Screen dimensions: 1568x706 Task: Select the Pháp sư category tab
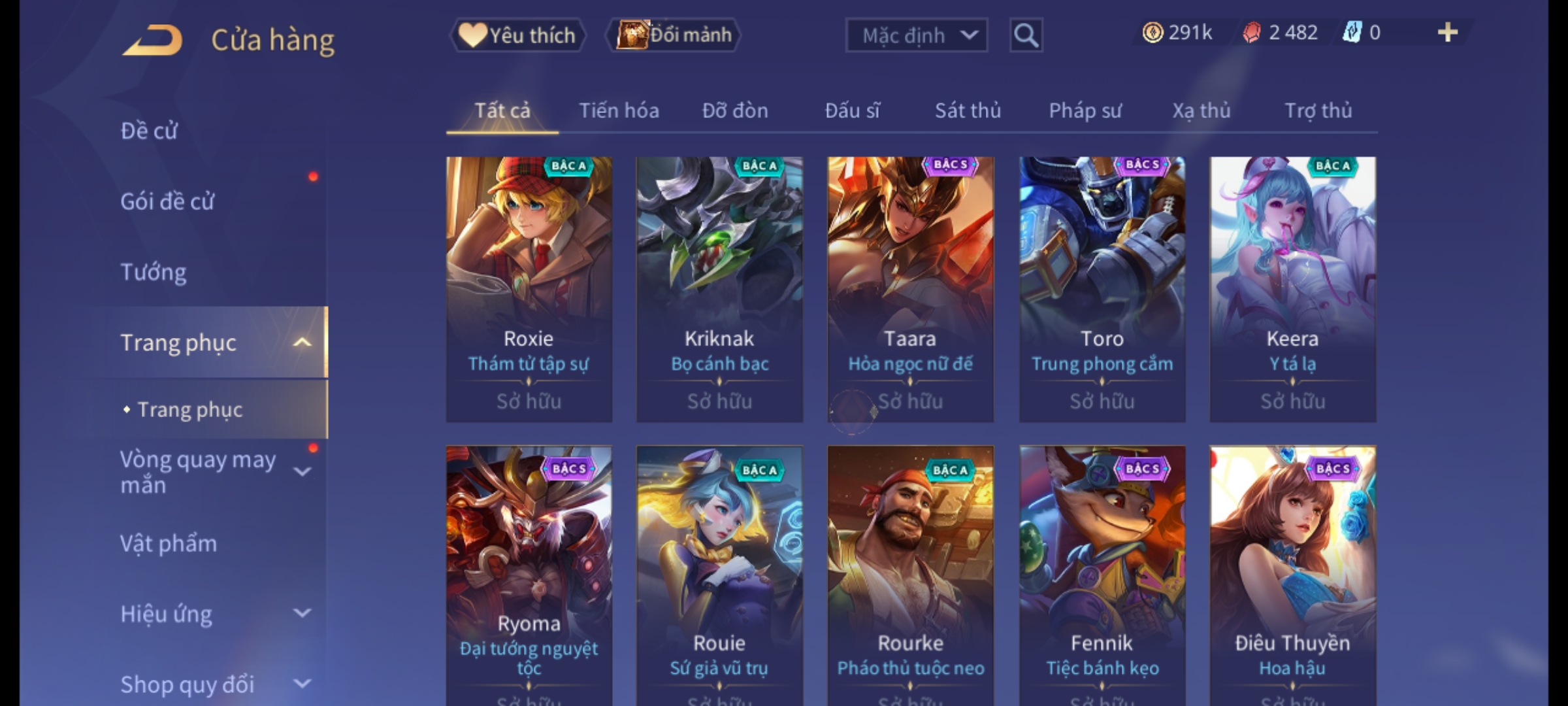[1085, 110]
